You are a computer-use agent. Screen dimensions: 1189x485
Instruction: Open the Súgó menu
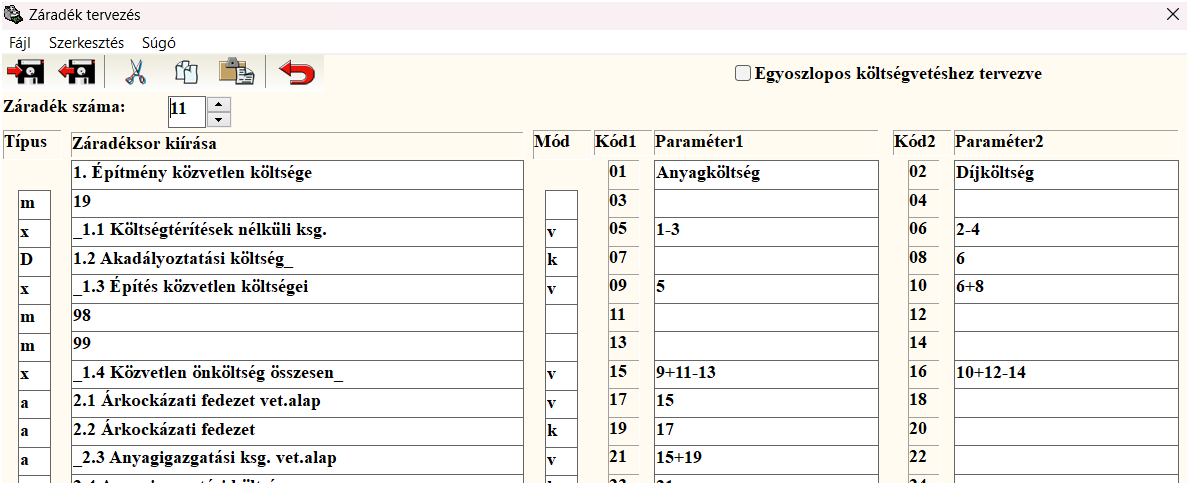pyautogui.click(x=159, y=43)
